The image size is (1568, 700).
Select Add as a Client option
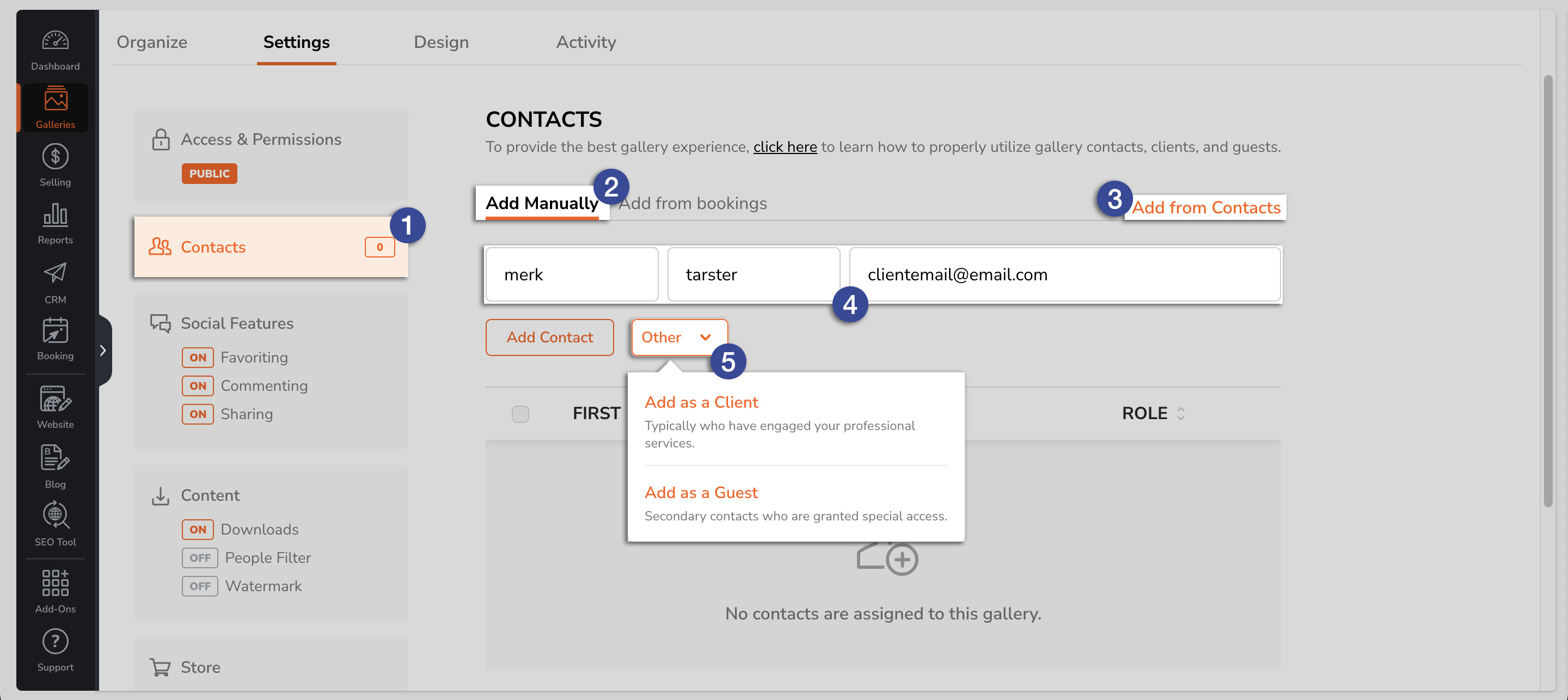point(701,401)
